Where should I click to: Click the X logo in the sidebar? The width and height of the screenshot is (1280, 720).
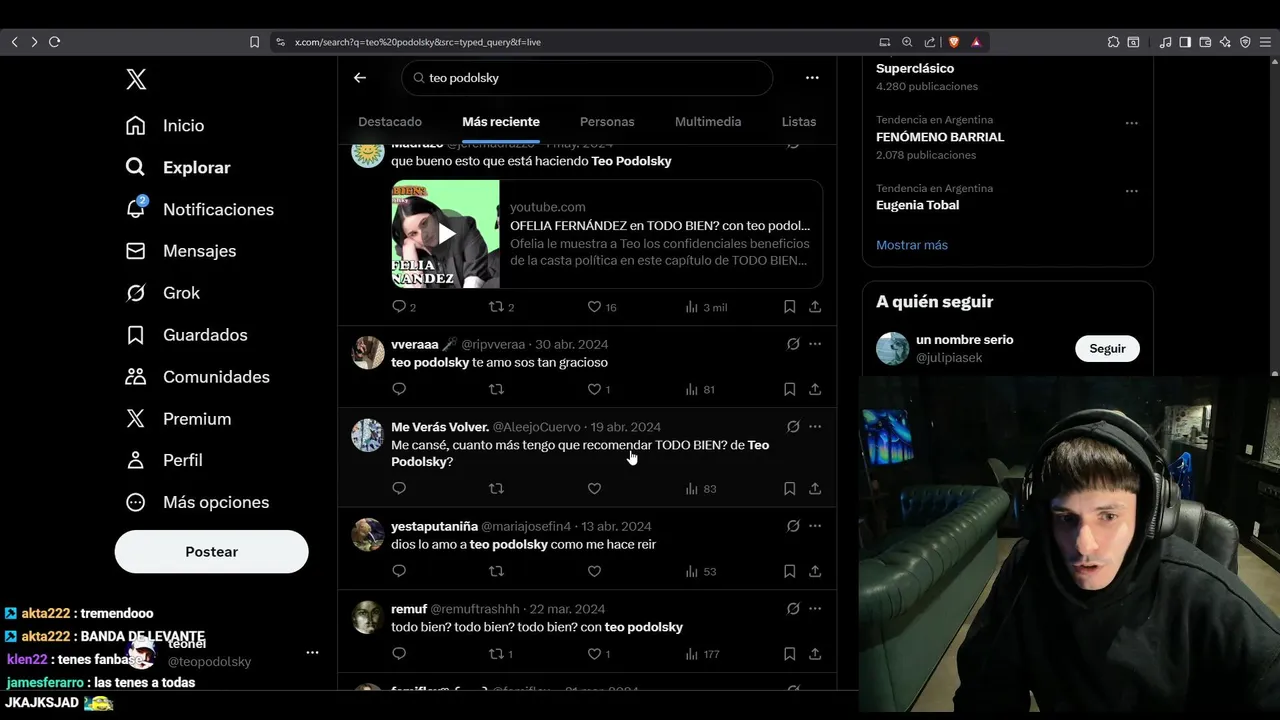136,79
